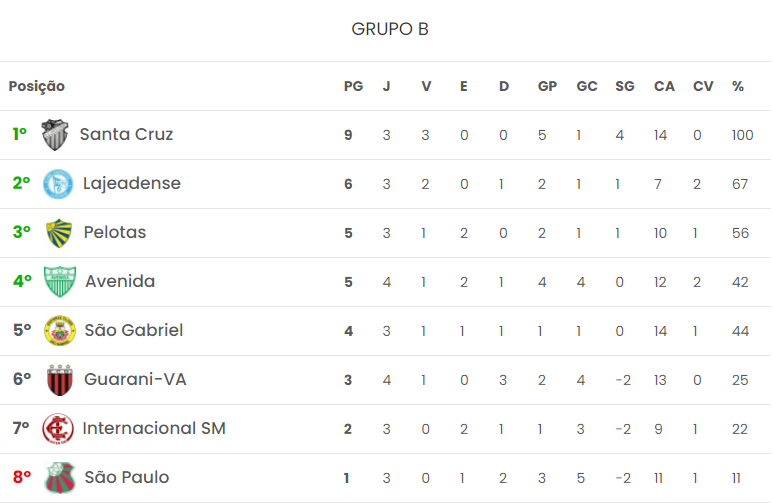Click the GP goals-for column header
This screenshot has height=503, width=773.
[x=547, y=87]
